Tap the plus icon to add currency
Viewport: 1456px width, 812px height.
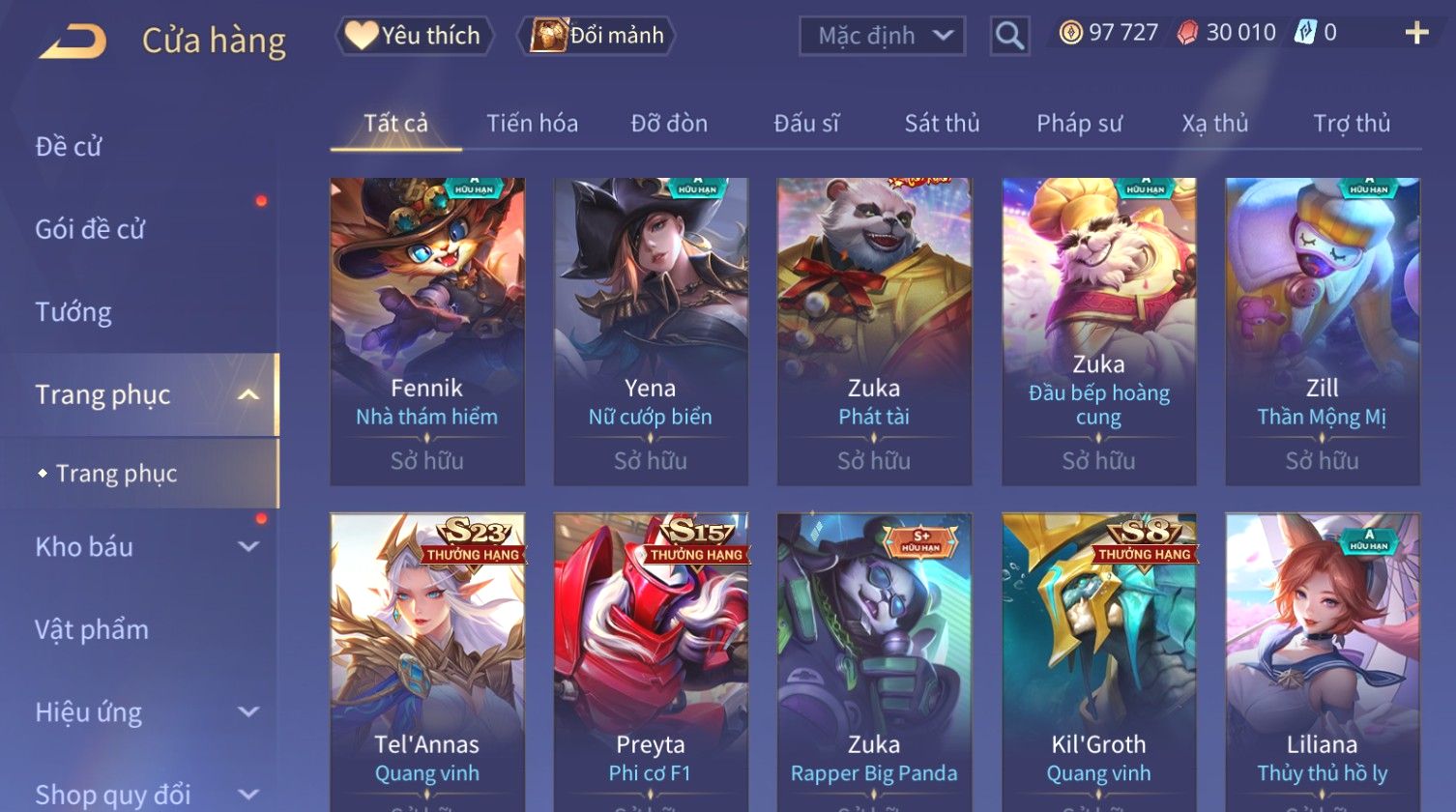(x=1416, y=33)
